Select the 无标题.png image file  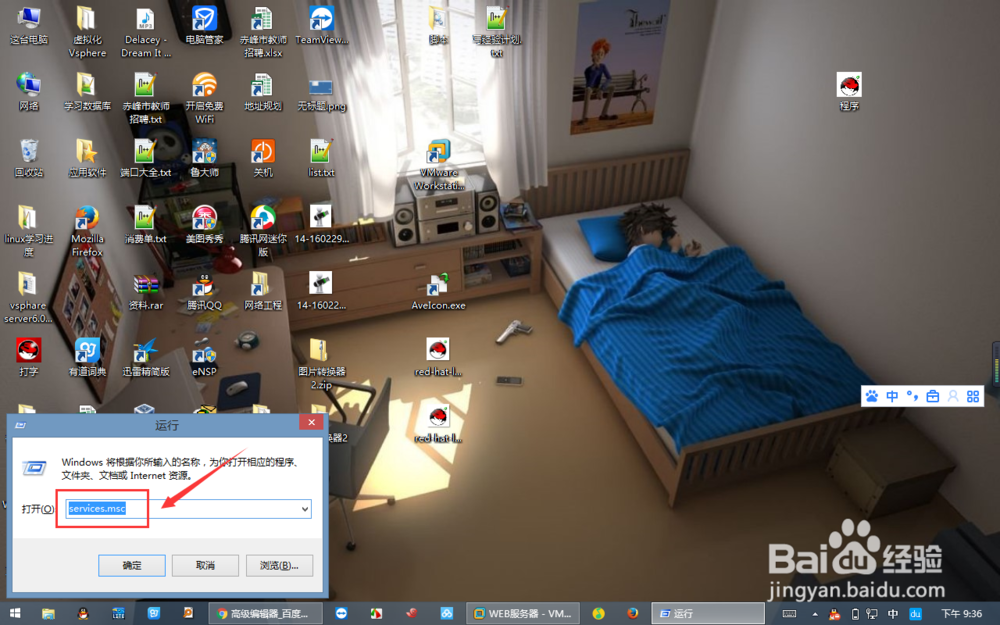321,93
